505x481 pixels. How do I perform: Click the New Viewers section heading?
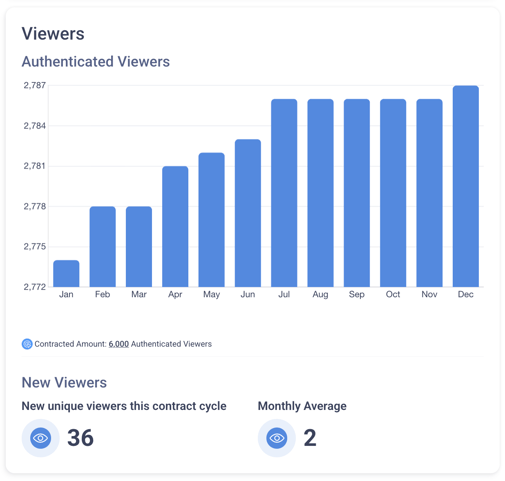click(64, 382)
